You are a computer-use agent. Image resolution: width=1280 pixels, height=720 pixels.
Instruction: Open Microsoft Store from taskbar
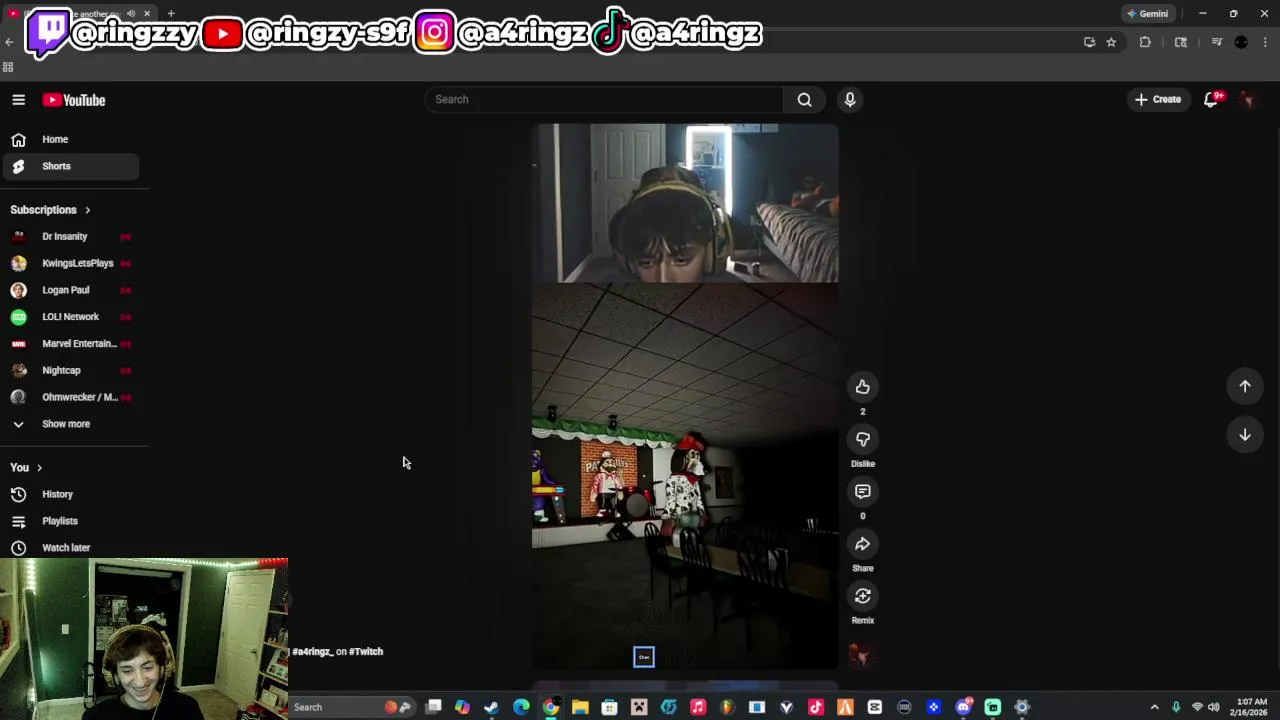tap(610, 707)
